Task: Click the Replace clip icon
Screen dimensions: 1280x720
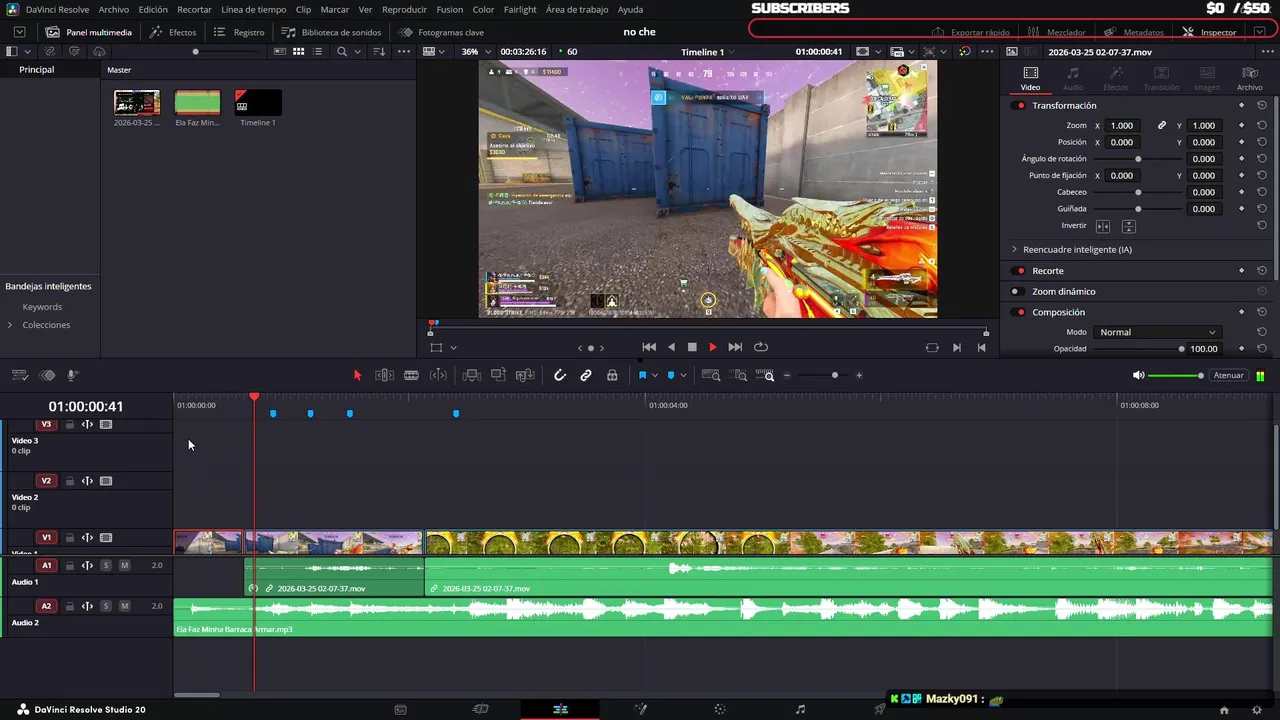Action: pyautogui.click(x=525, y=375)
